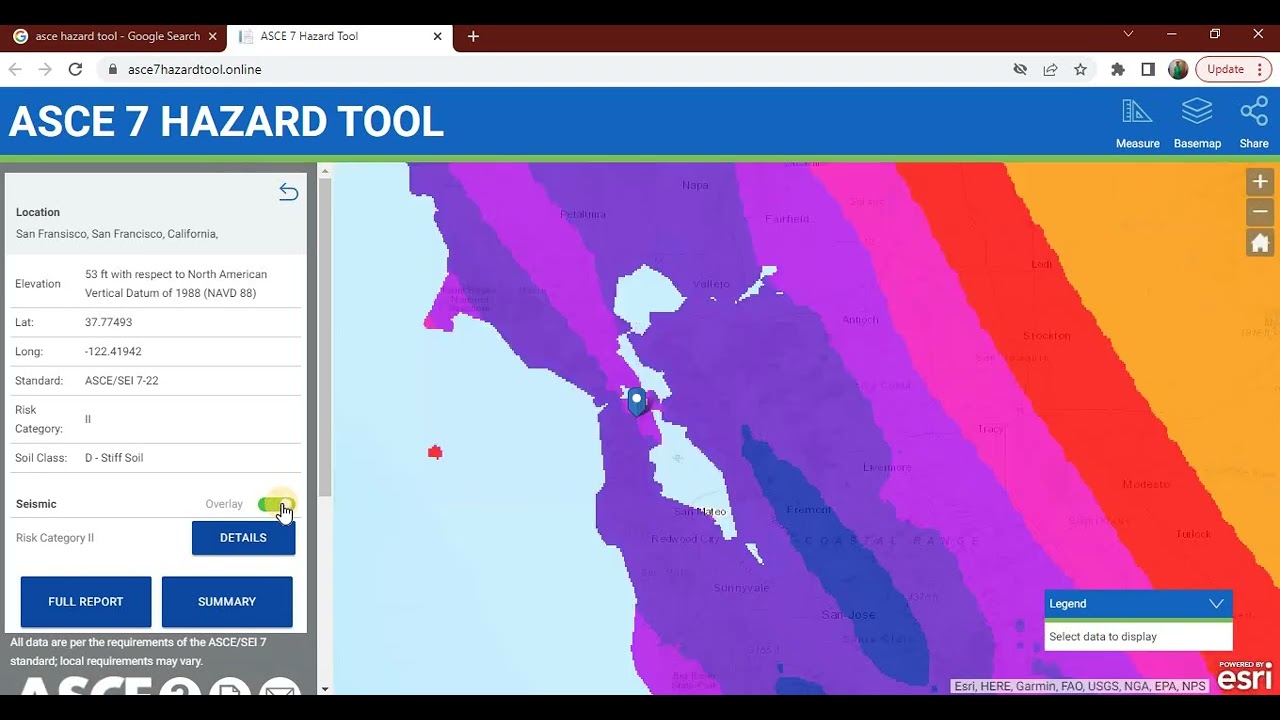Switch to ASCE 7 Hazard Tool tab
Viewport: 1280px width, 720px height.
(338, 36)
